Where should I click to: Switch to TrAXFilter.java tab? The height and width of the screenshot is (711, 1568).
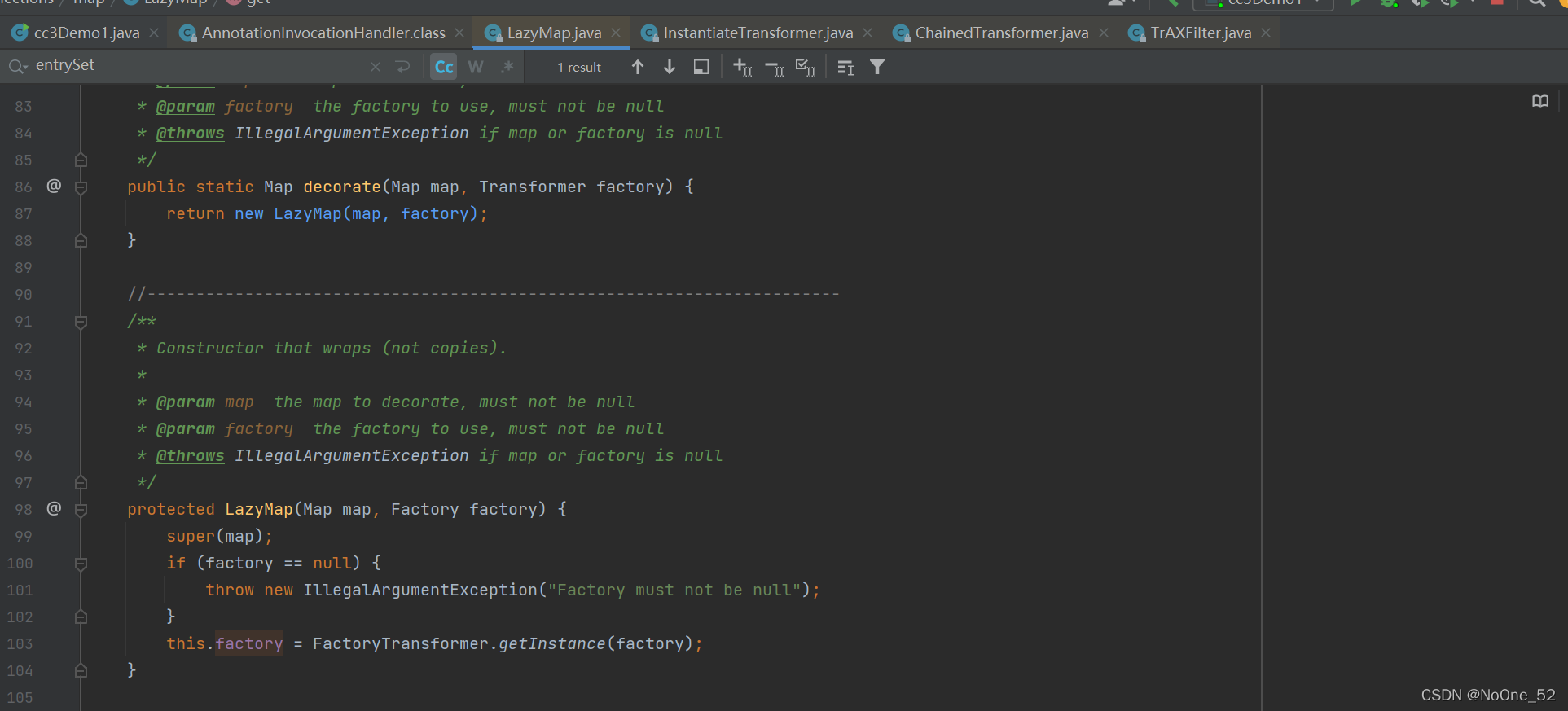tap(1201, 33)
